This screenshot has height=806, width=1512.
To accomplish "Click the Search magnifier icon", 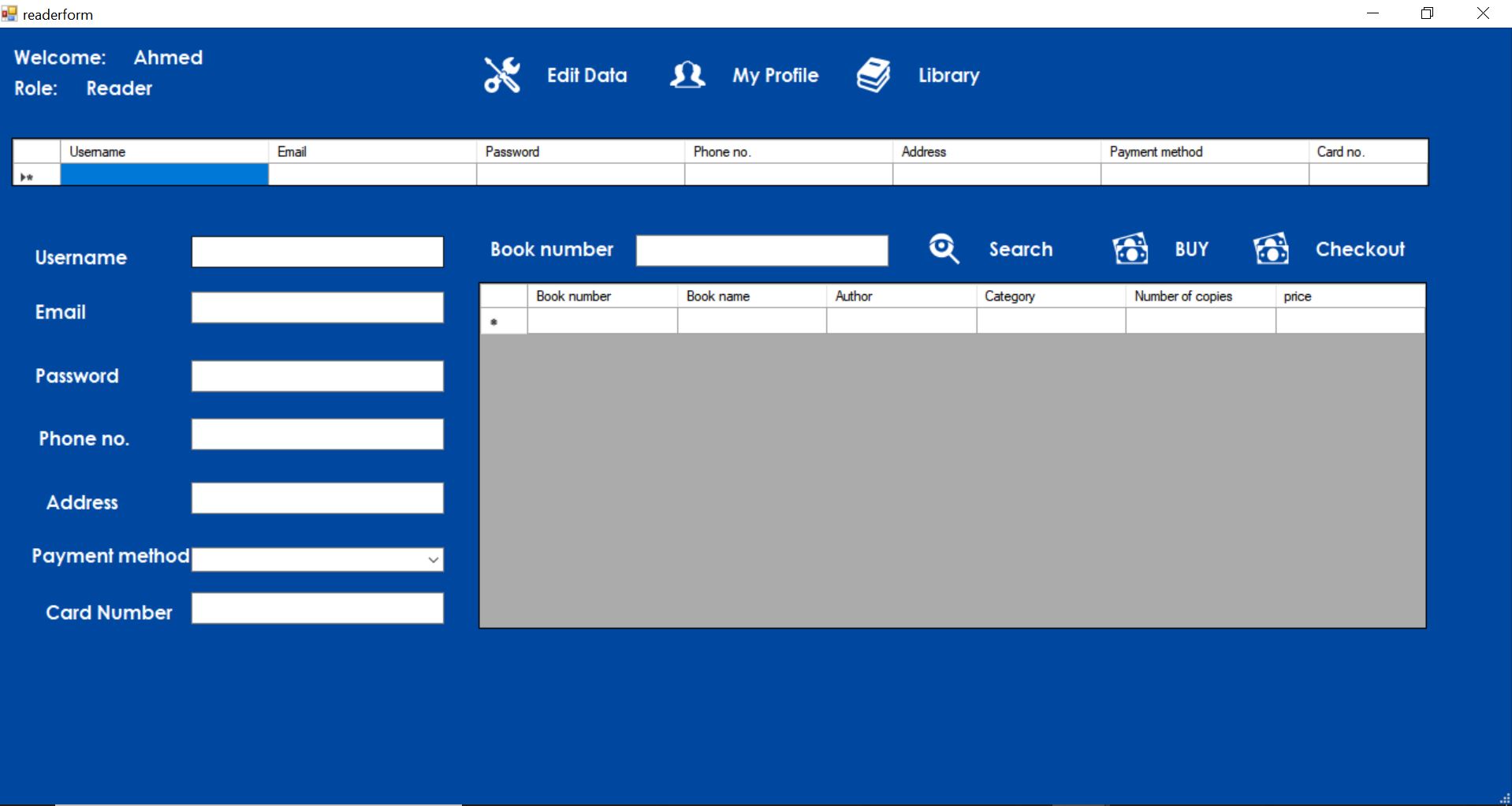I will [x=944, y=248].
